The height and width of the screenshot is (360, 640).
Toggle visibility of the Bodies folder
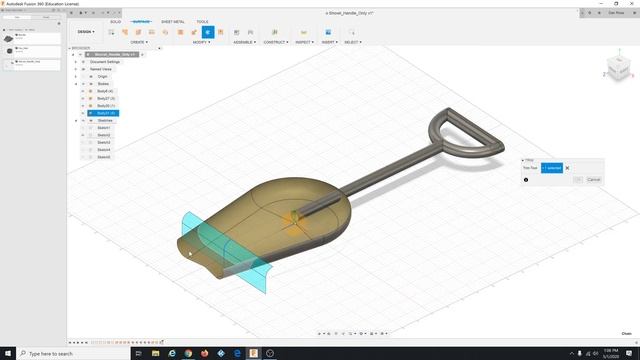(83, 84)
